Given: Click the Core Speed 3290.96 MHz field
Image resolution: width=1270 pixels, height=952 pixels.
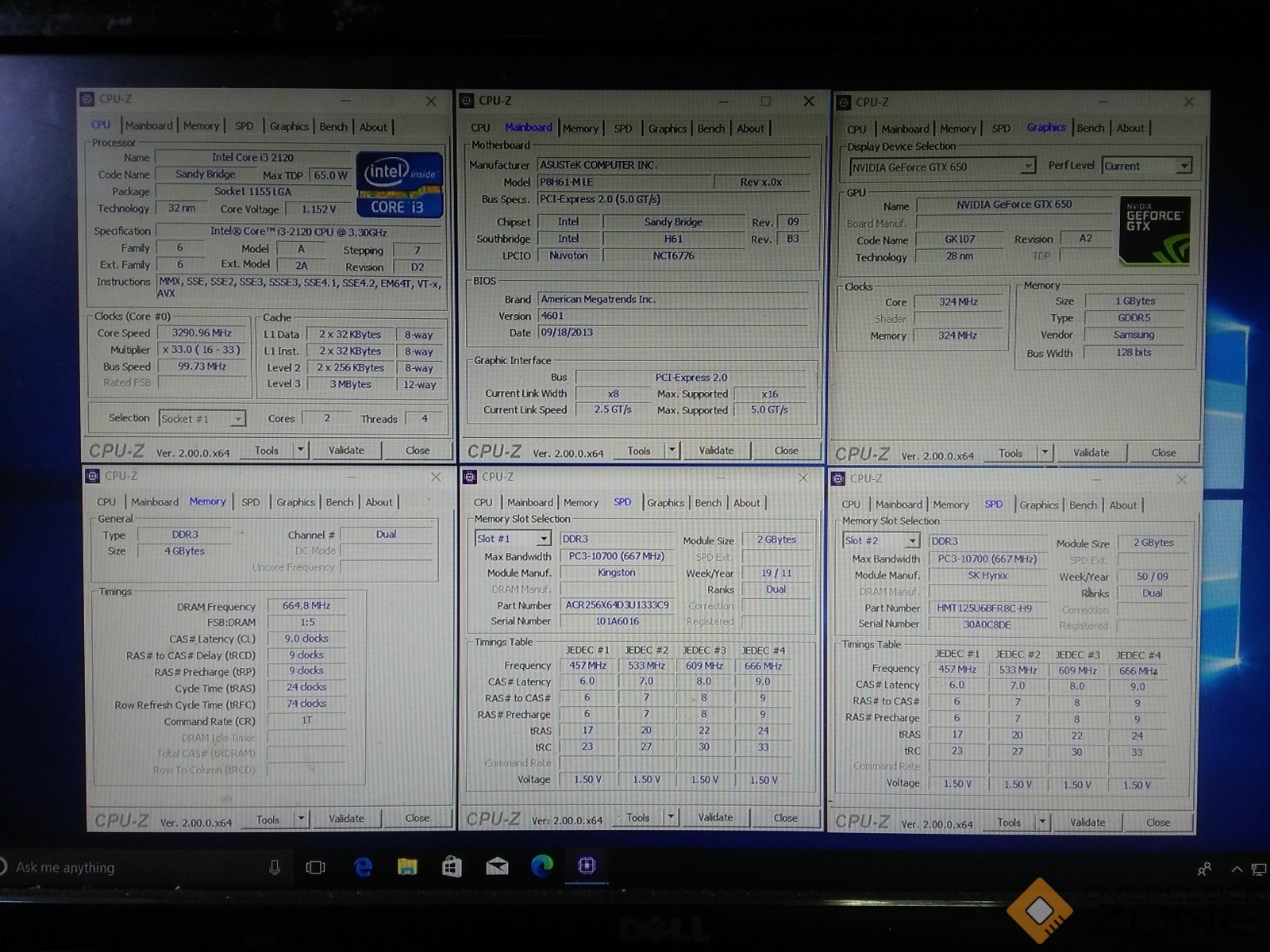Looking at the screenshot, I should (x=202, y=332).
